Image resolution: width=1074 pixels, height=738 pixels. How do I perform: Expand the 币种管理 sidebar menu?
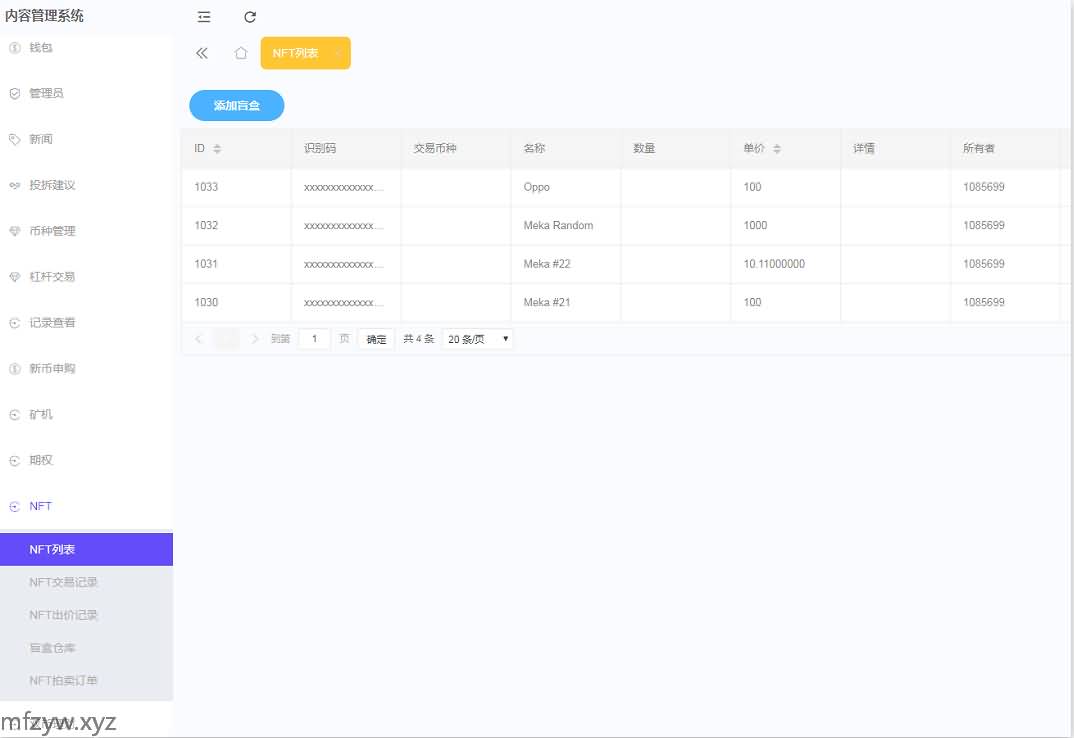coord(52,231)
